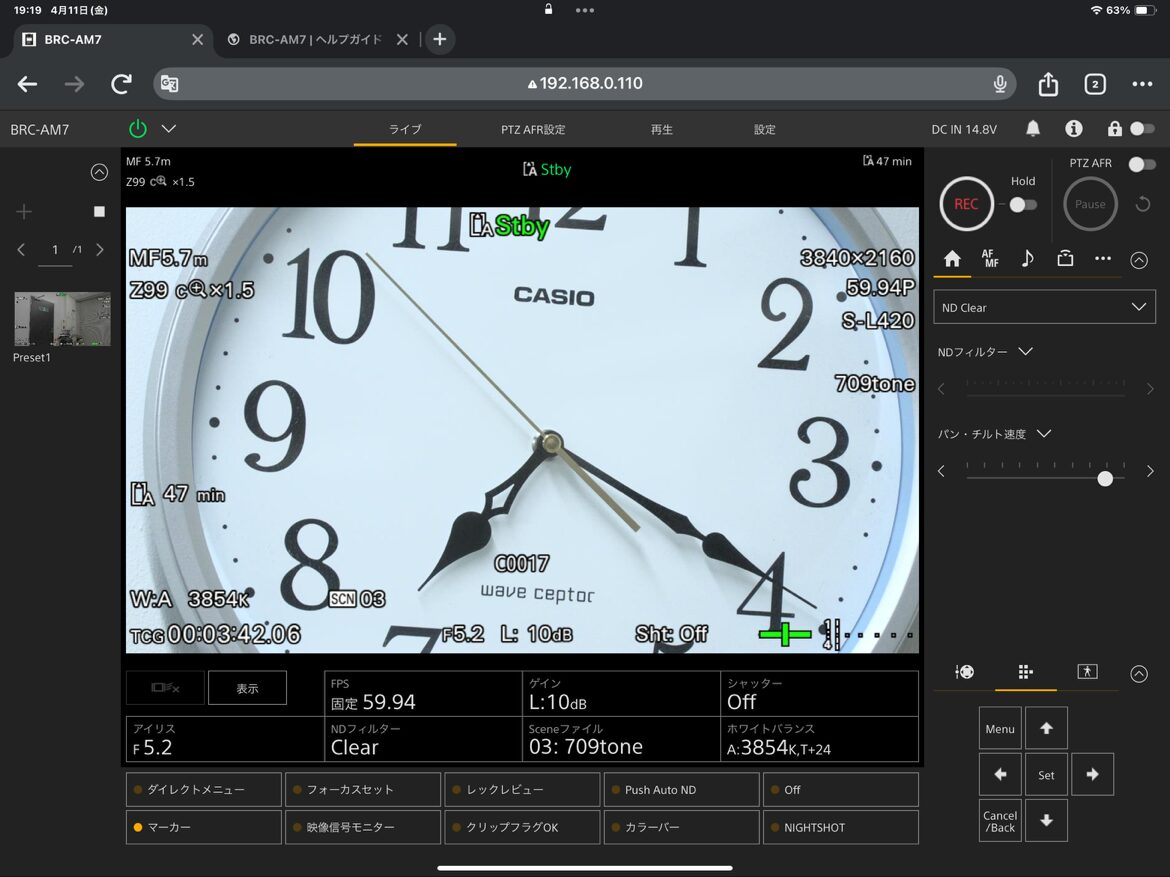Image resolution: width=1170 pixels, height=877 pixels.
Task: Click the 表示 display button
Action: (247, 688)
